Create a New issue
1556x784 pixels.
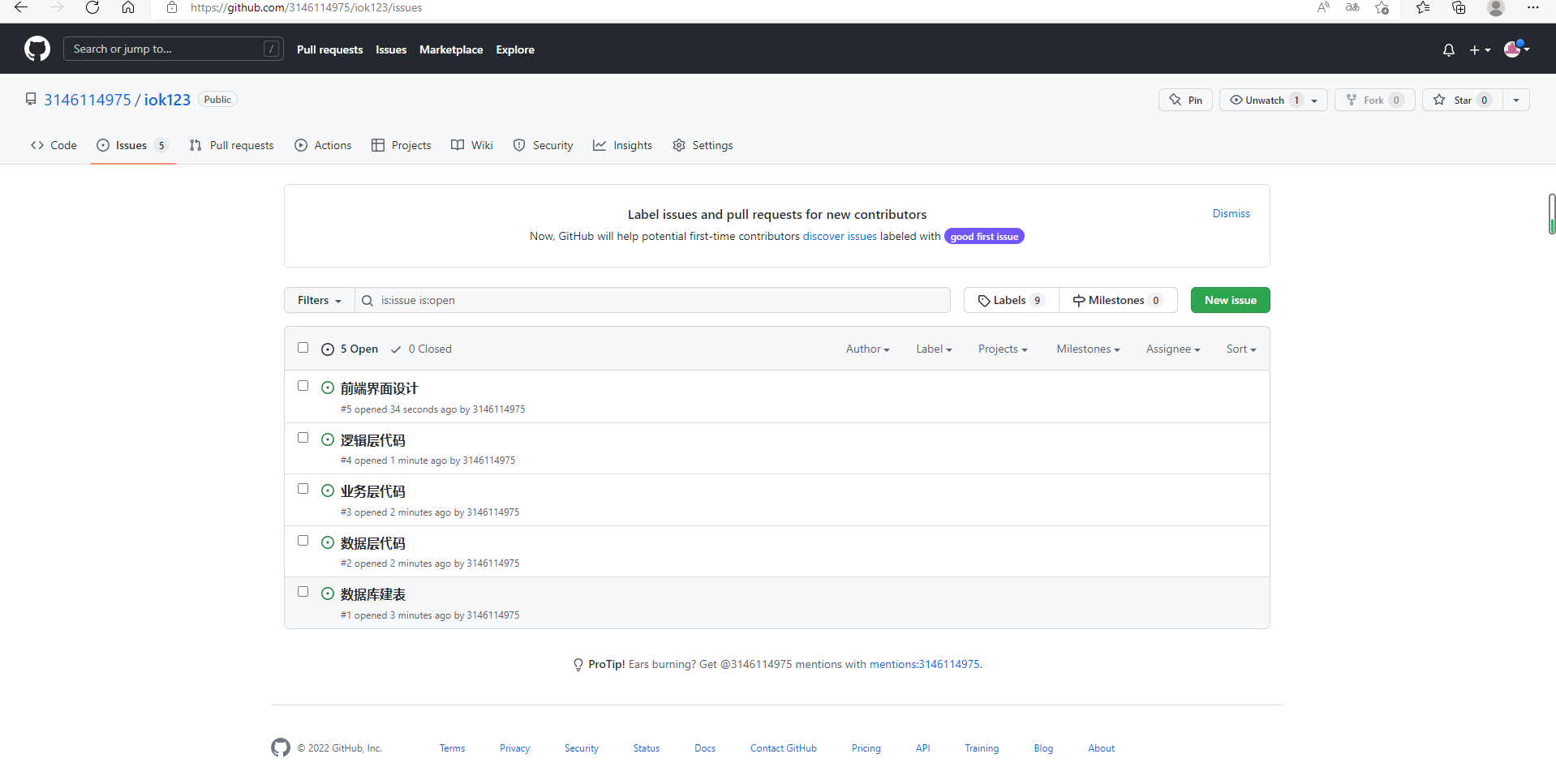point(1230,300)
